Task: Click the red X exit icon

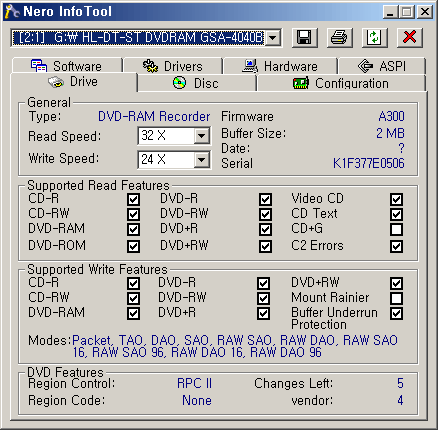Action: [x=410, y=37]
